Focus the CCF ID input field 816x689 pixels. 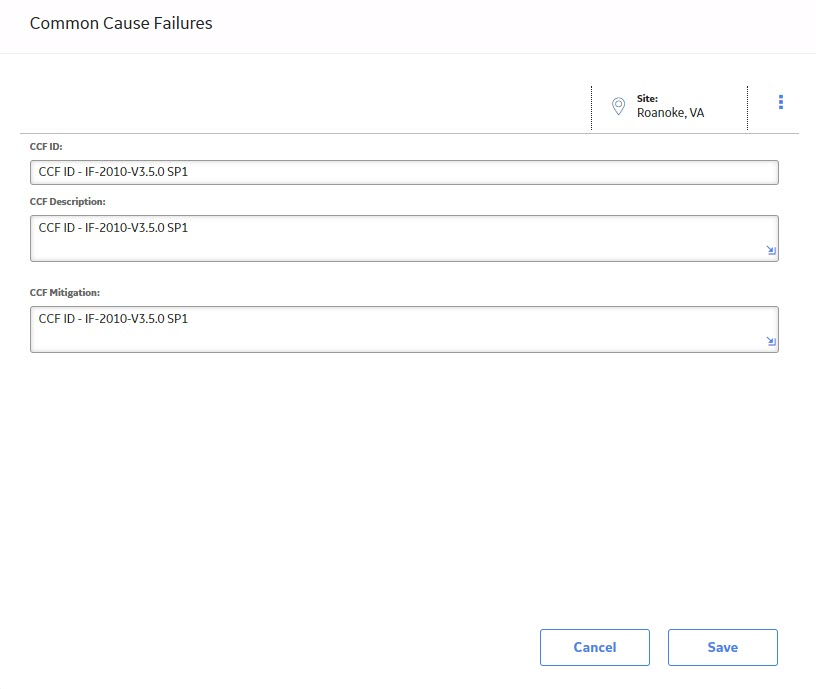[x=404, y=172]
